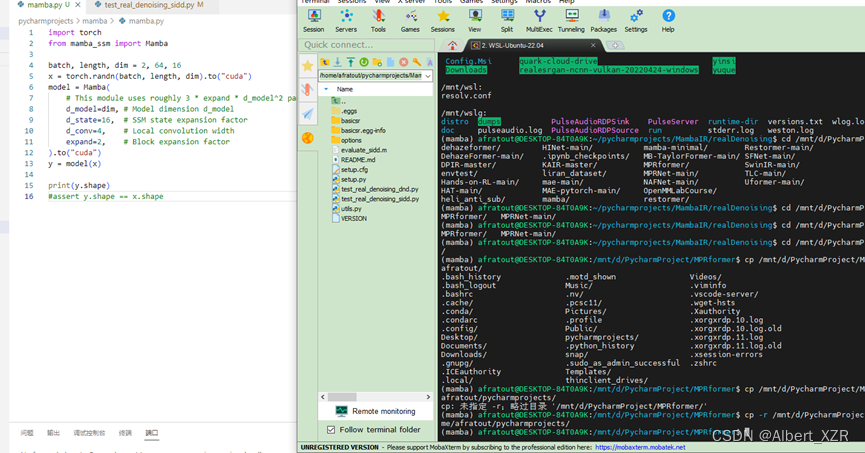Select setup.cfg file
The image size is (865, 453).
[x=350, y=170]
